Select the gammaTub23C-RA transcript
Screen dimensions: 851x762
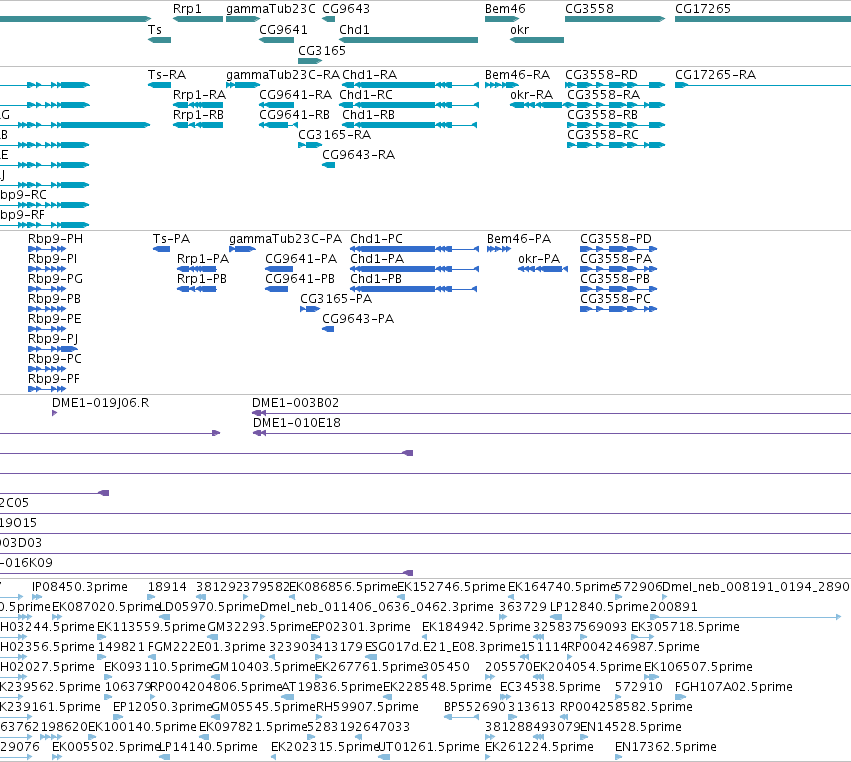(x=243, y=85)
